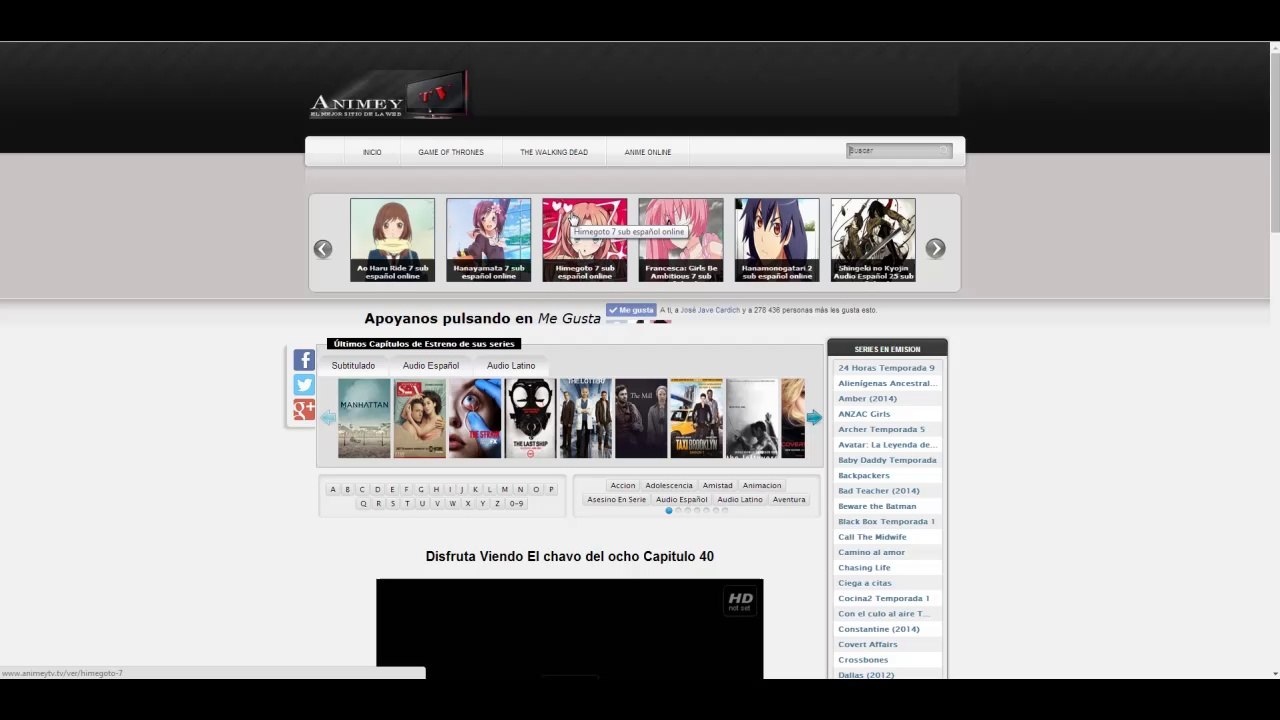The image size is (1280, 720).
Task: Open the Hanayamata 7 thumbnail
Action: 488,240
